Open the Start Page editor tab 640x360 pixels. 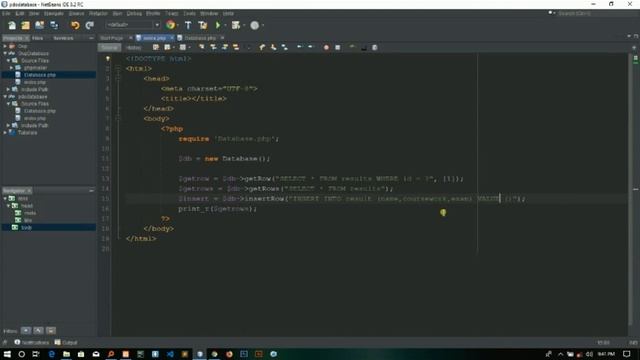tap(112, 38)
